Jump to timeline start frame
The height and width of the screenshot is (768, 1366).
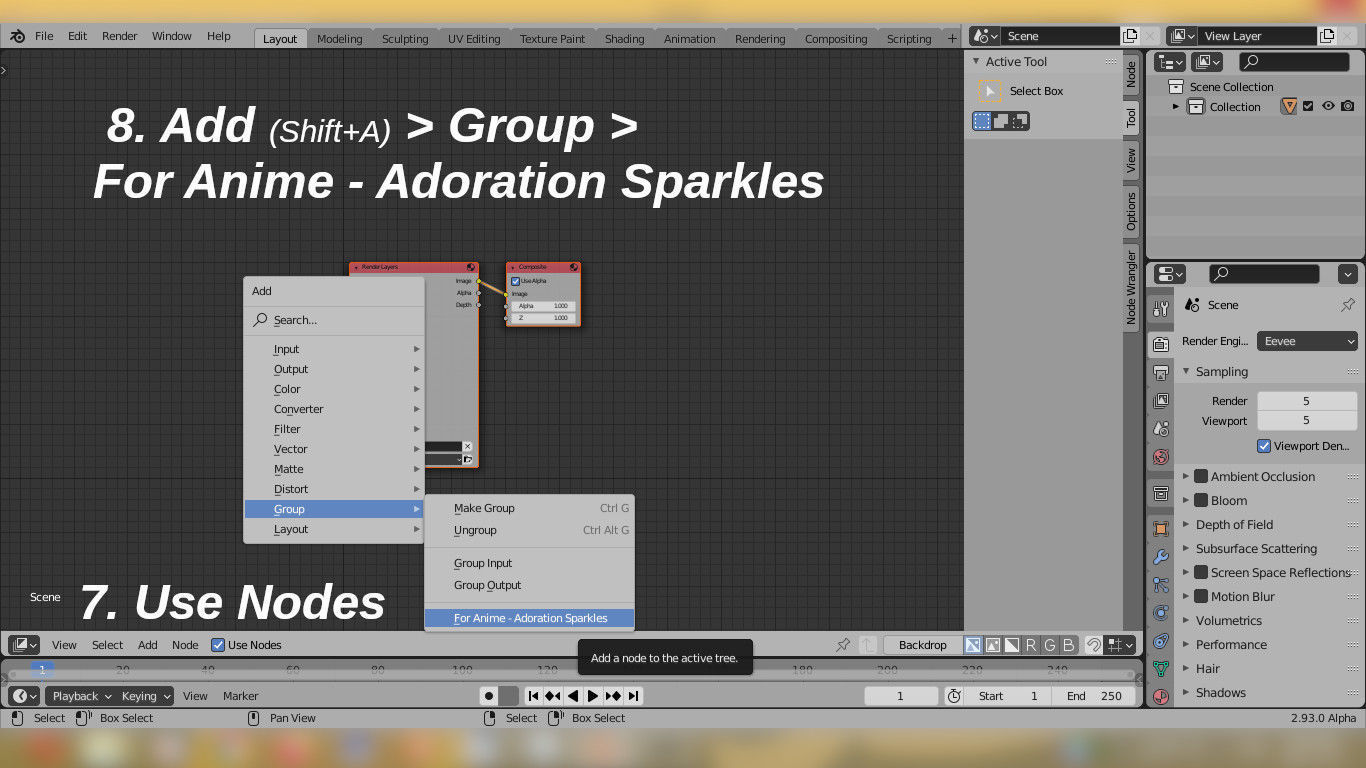tap(533, 696)
